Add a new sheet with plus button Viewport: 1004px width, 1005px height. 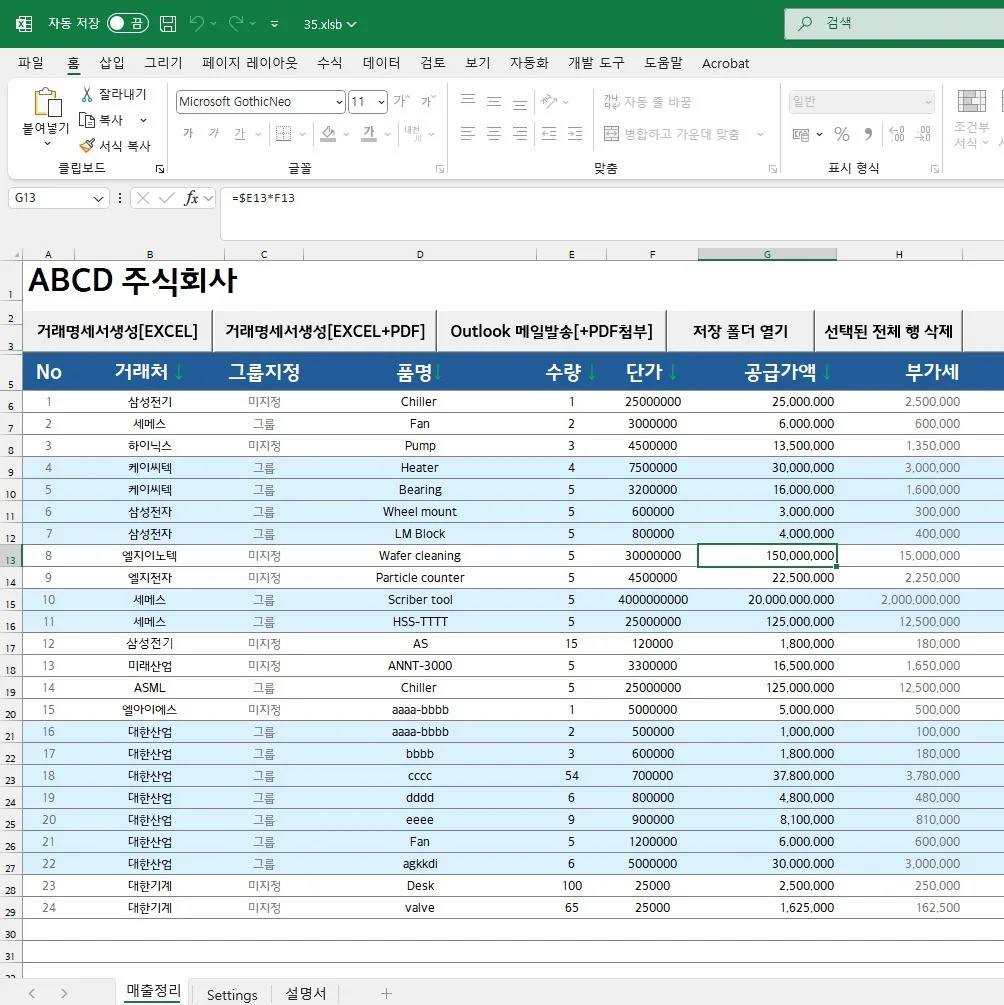pos(386,994)
